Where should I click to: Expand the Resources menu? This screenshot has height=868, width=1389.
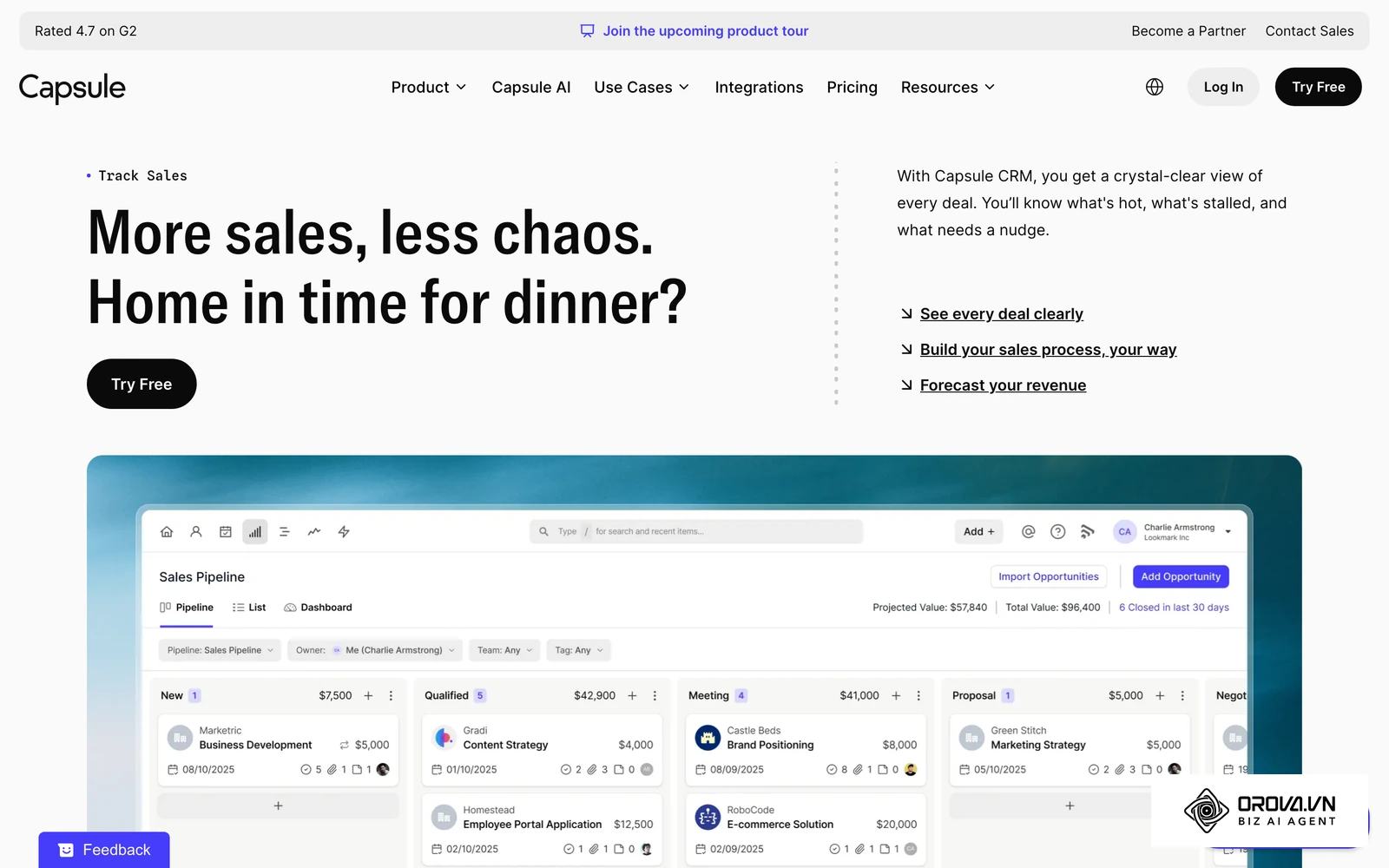pos(948,87)
